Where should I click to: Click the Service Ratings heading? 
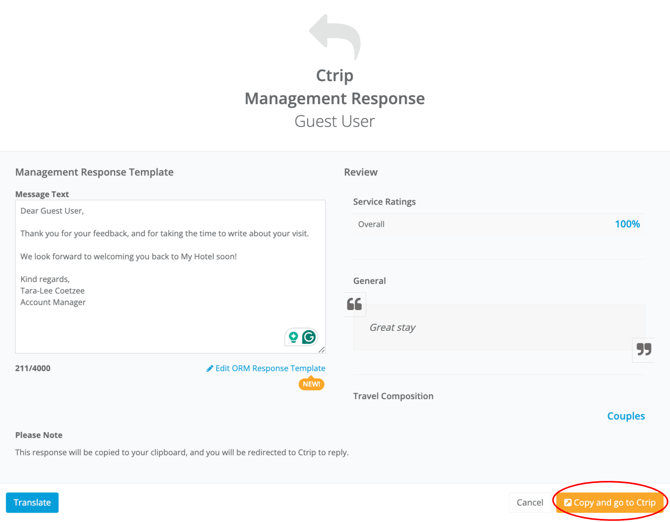384,202
